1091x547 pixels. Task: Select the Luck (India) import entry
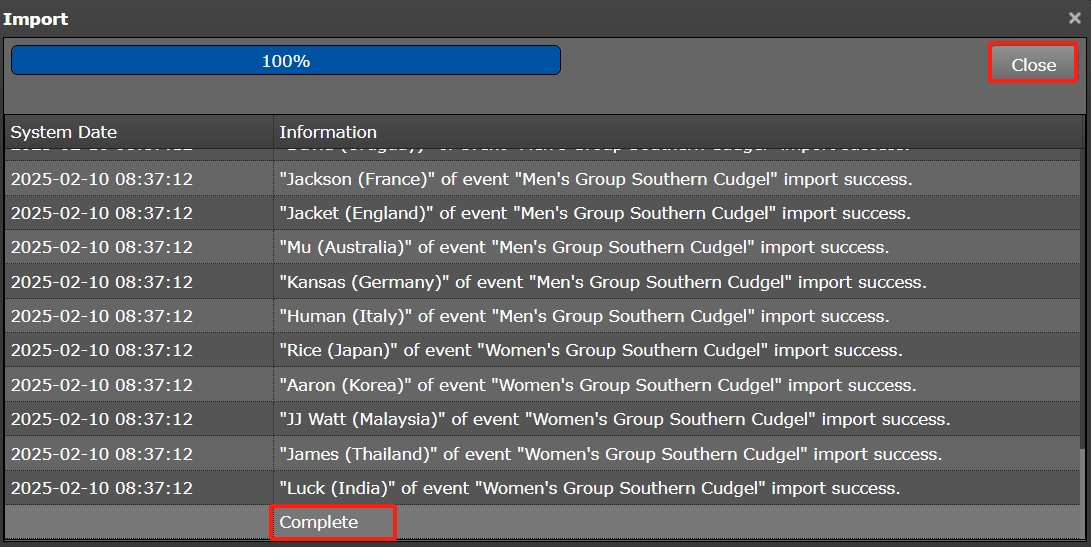[x=589, y=488]
